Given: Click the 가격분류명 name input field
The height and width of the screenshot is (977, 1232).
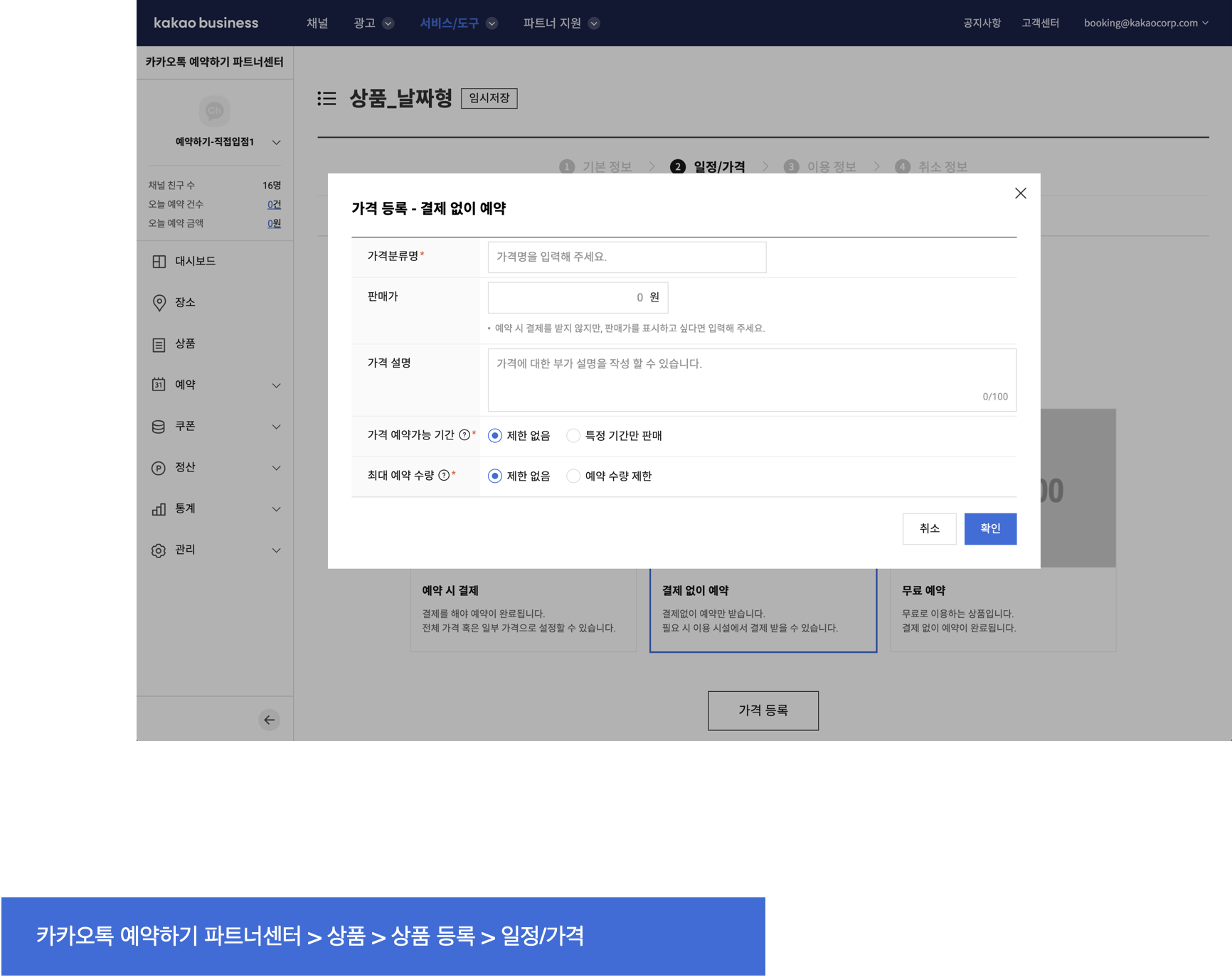Looking at the screenshot, I should [x=626, y=257].
